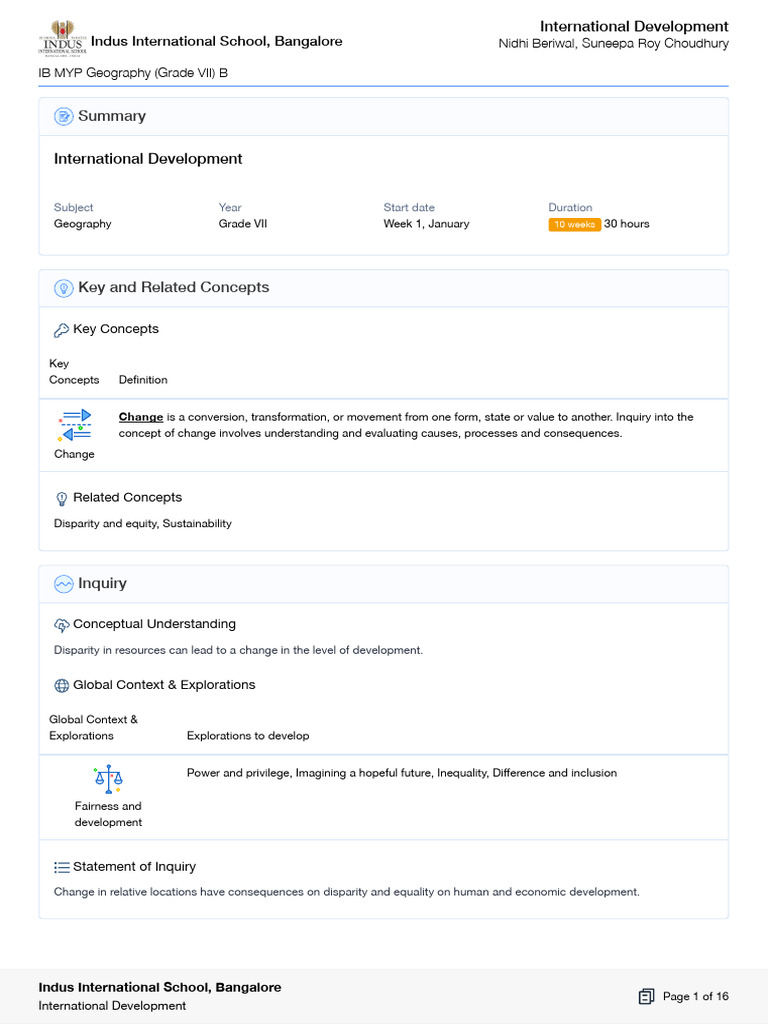Click the orange 10 weeks duration badge
This screenshot has width=768, height=1024.
coord(574,224)
